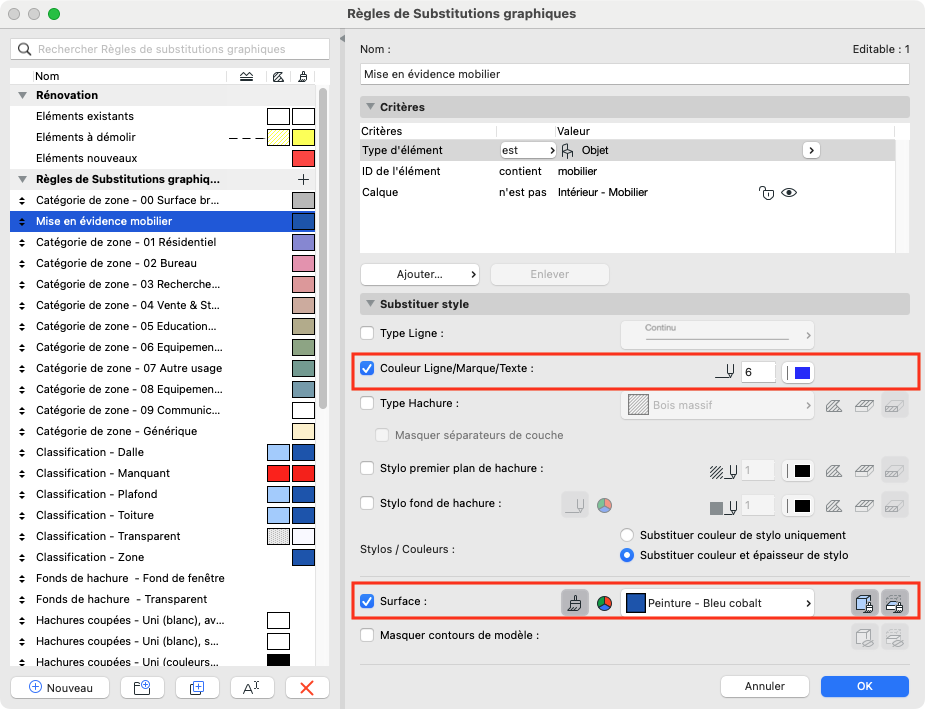
Task: Add a rule with the plus icon
Action: [303, 179]
